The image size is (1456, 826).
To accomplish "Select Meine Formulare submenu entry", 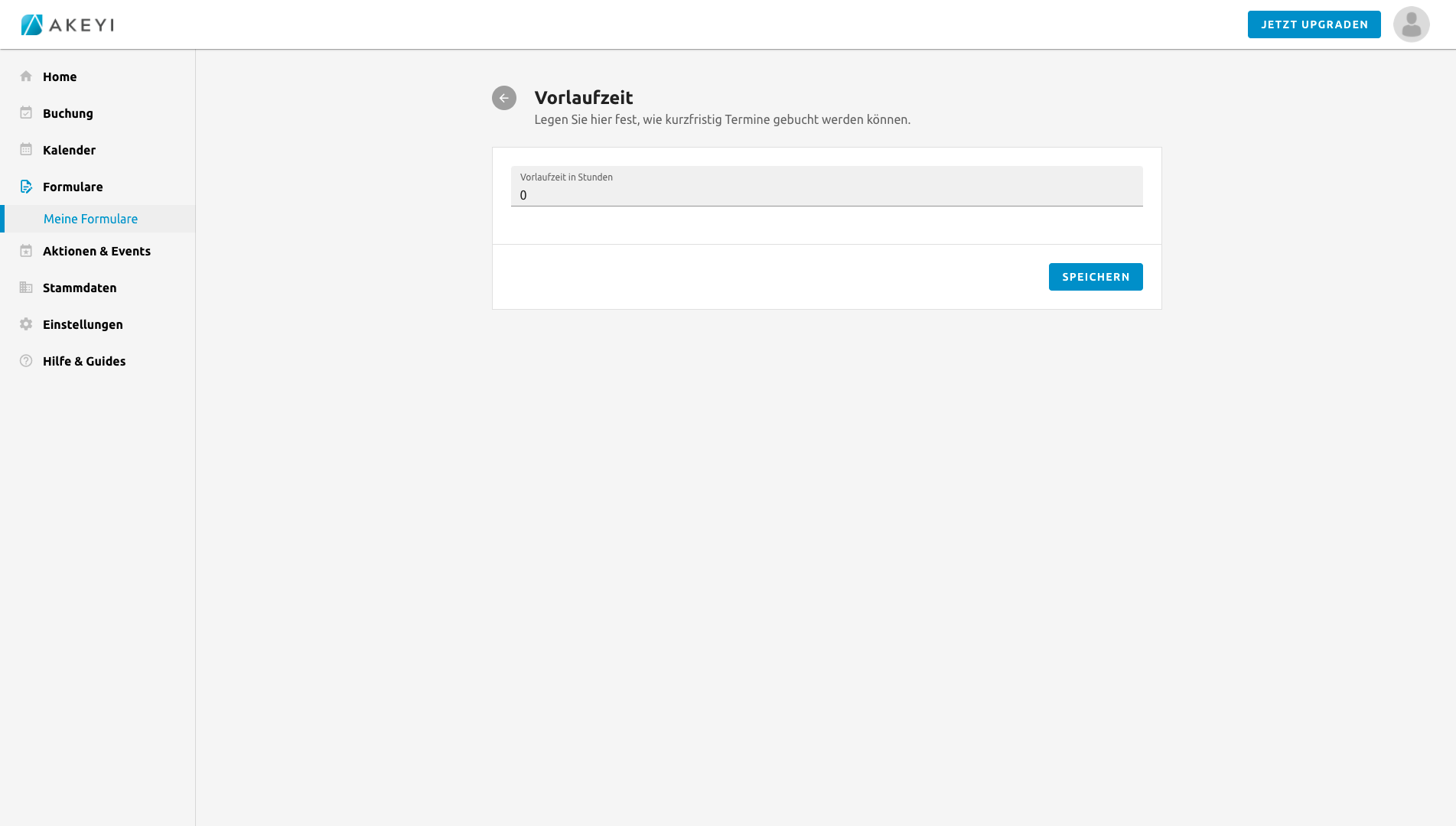I will coord(90,219).
